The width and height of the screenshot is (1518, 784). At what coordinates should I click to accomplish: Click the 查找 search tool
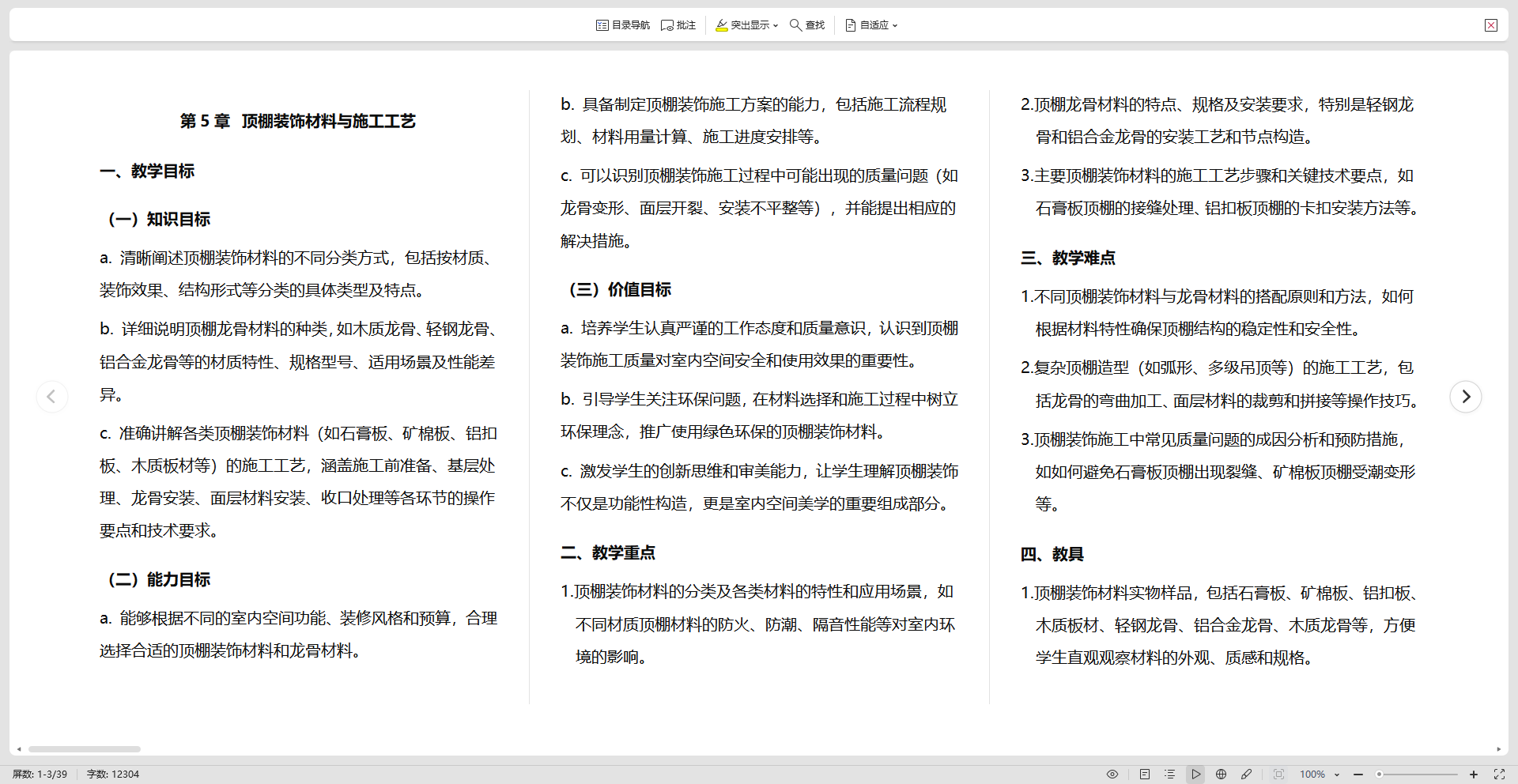tap(807, 25)
